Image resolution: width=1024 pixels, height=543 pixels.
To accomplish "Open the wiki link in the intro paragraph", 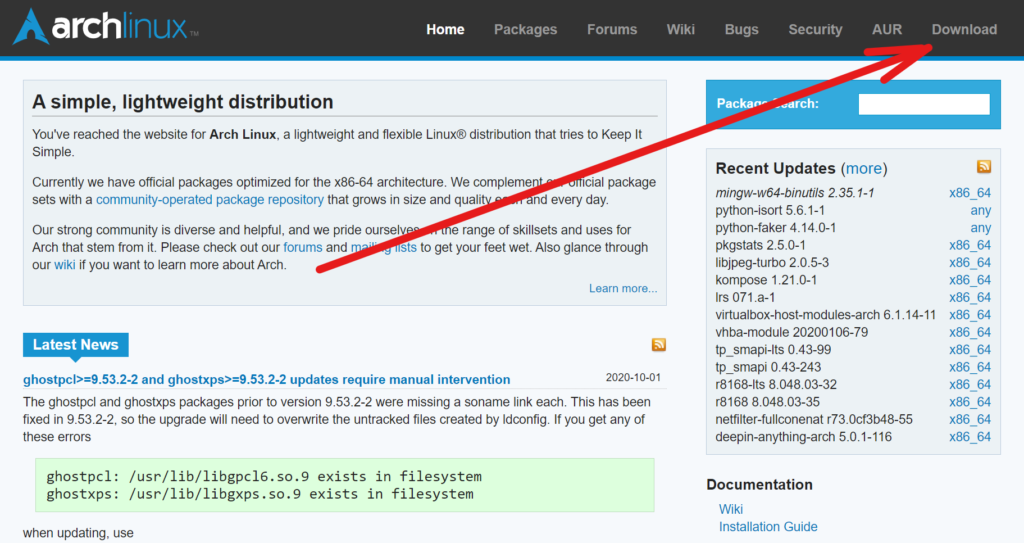I will [64, 265].
